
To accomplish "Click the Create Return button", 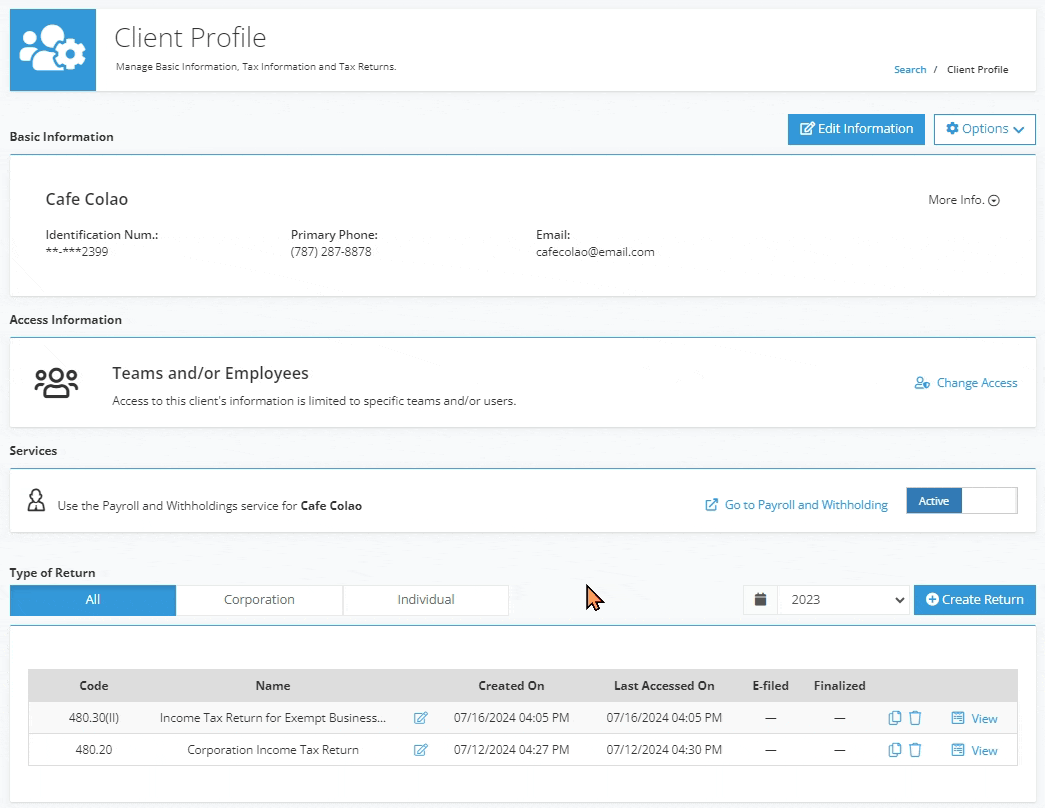I will tap(974, 600).
